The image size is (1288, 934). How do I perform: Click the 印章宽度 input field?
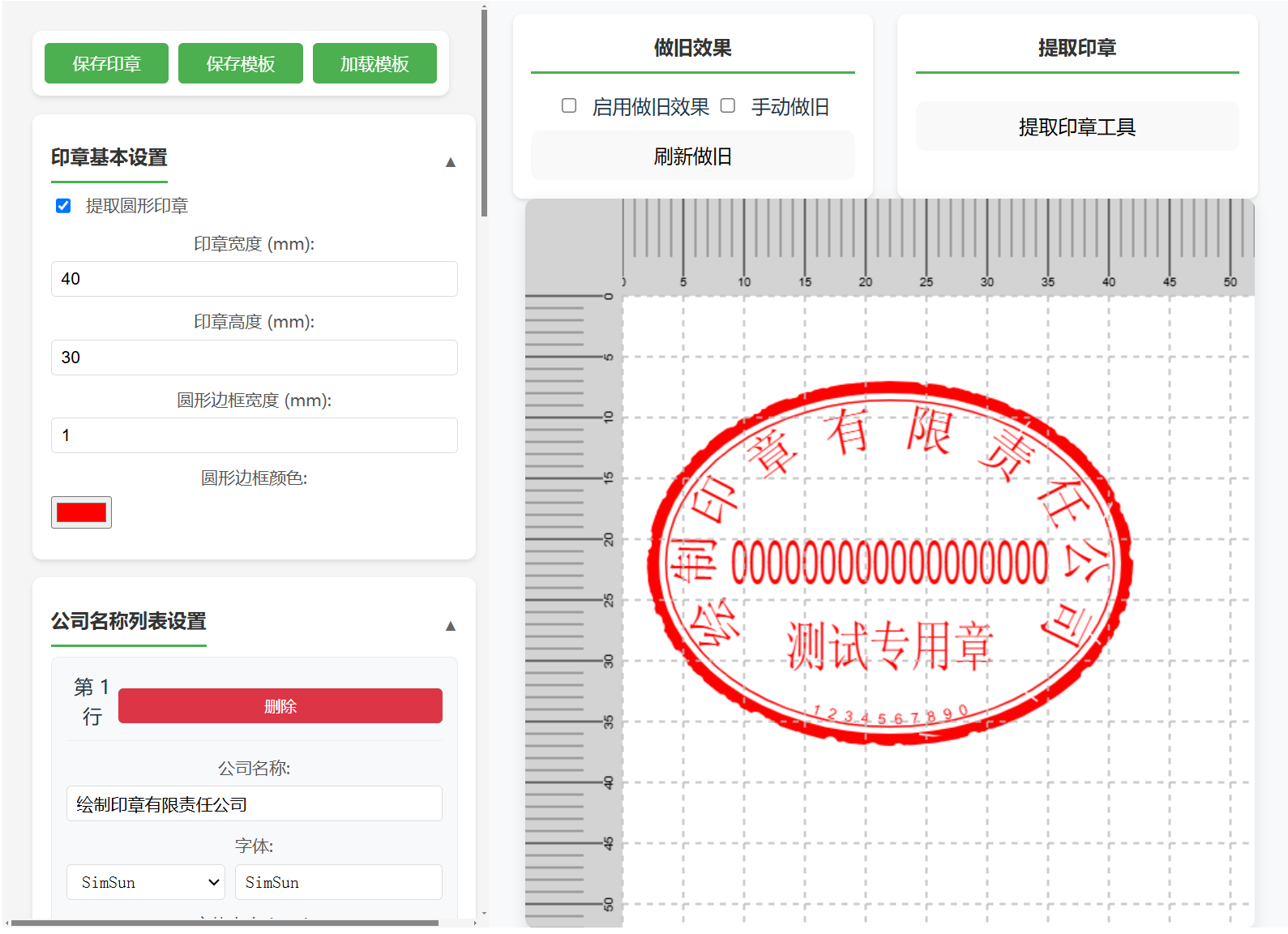(255, 279)
